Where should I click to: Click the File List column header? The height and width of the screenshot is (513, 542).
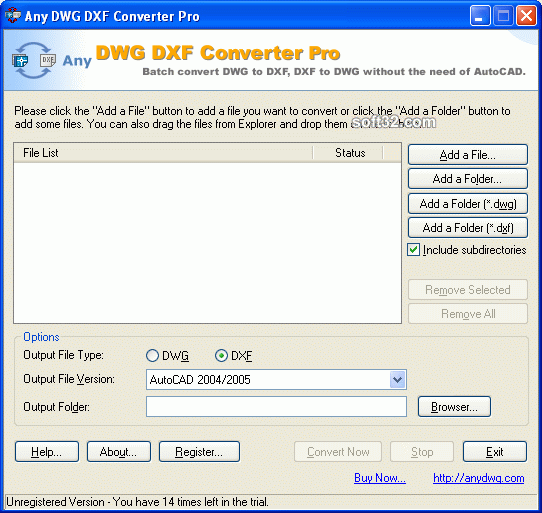pyautogui.click(x=163, y=153)
